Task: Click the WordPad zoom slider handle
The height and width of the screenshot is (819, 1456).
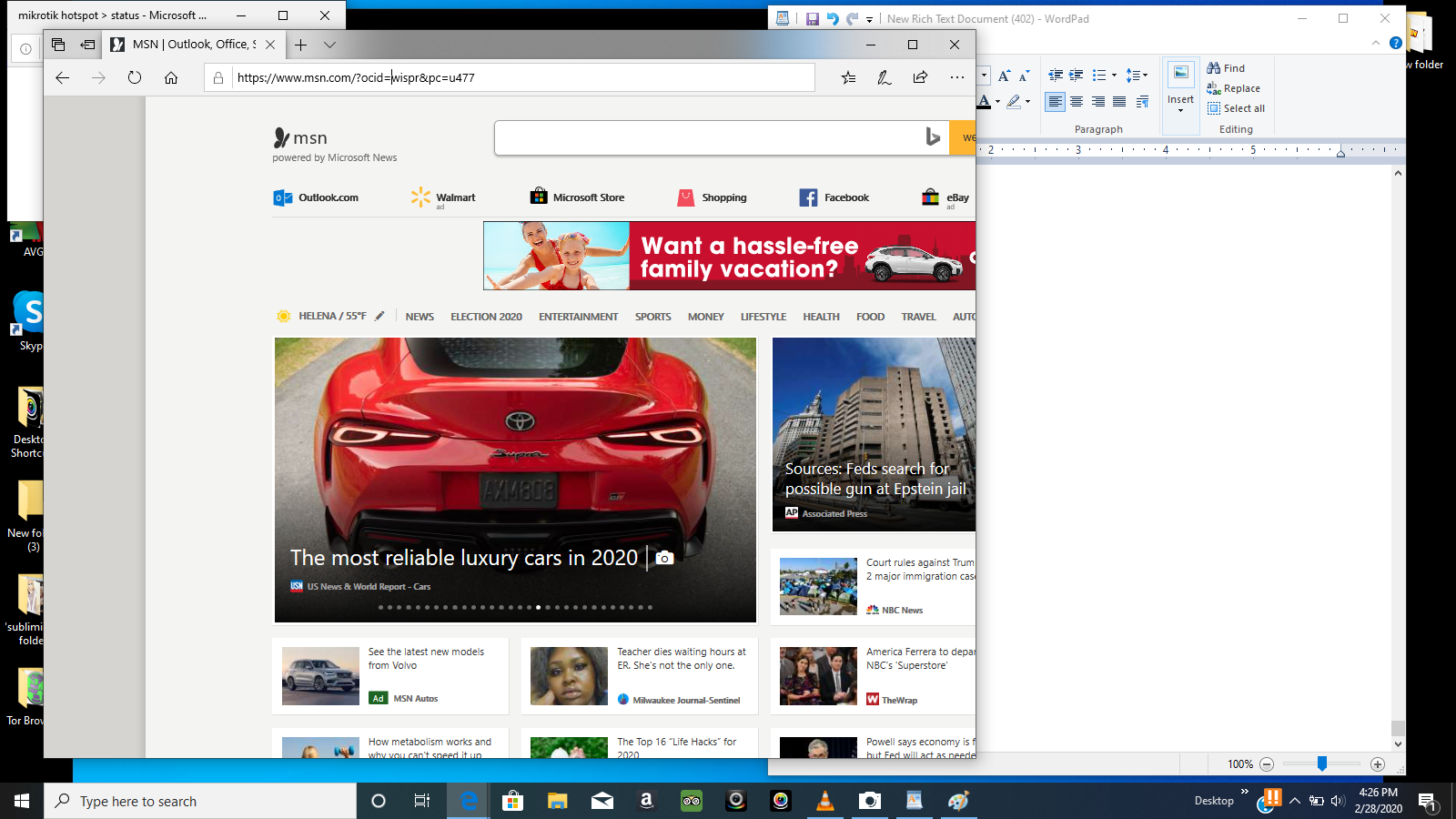Action: [1322, 764]
